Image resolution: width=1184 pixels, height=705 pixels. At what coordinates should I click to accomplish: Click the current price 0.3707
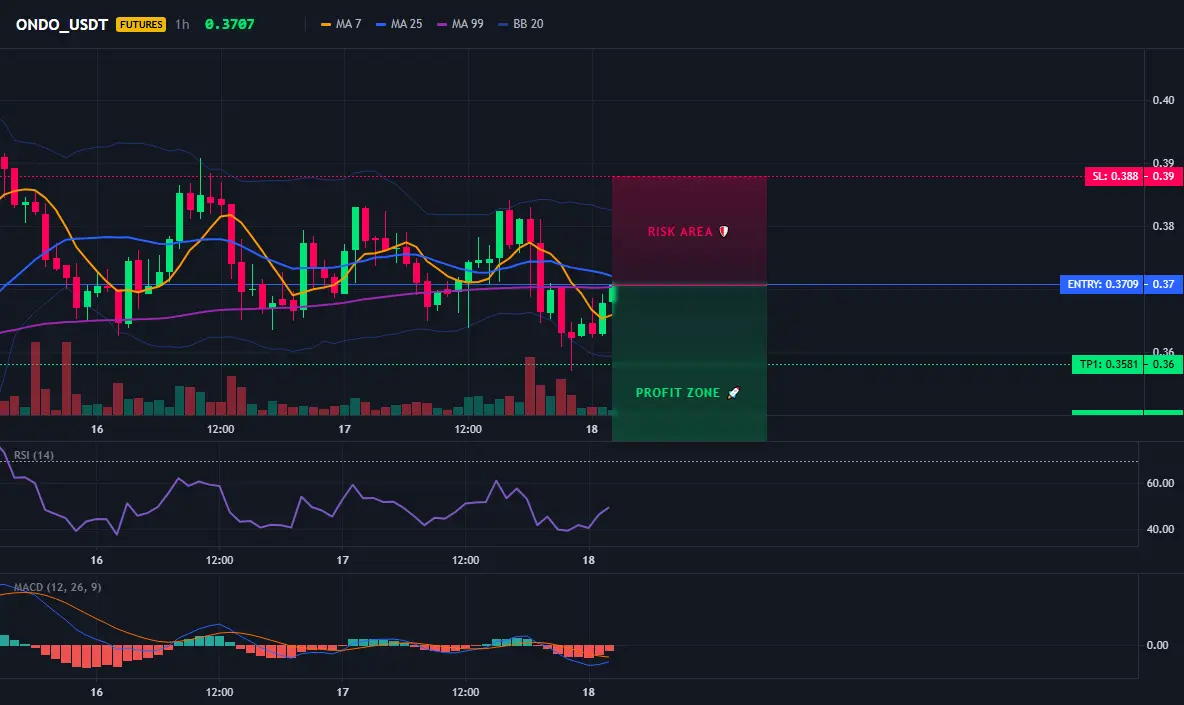click(230, 24)
